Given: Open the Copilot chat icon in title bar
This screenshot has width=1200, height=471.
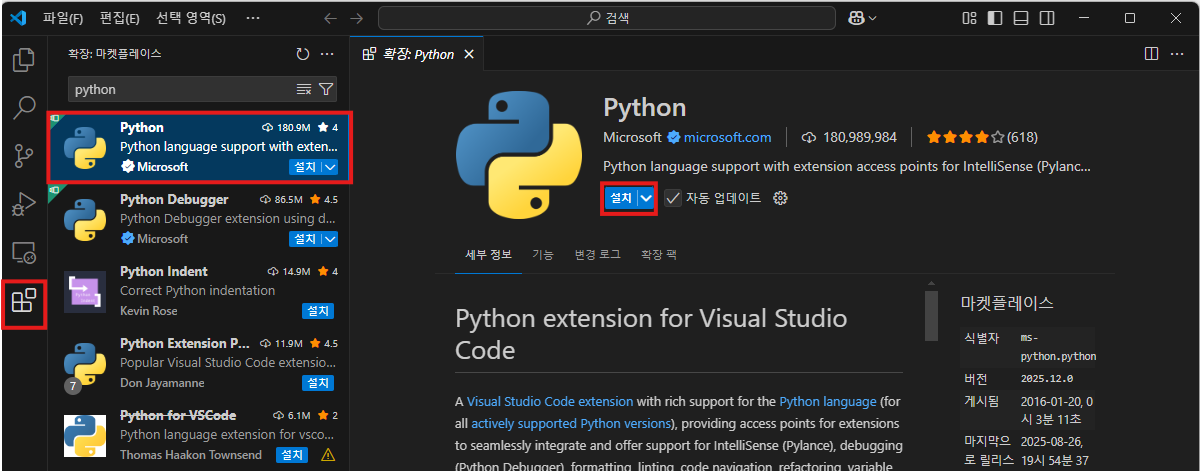Looking at the screenshot, I should click(856, 18).
